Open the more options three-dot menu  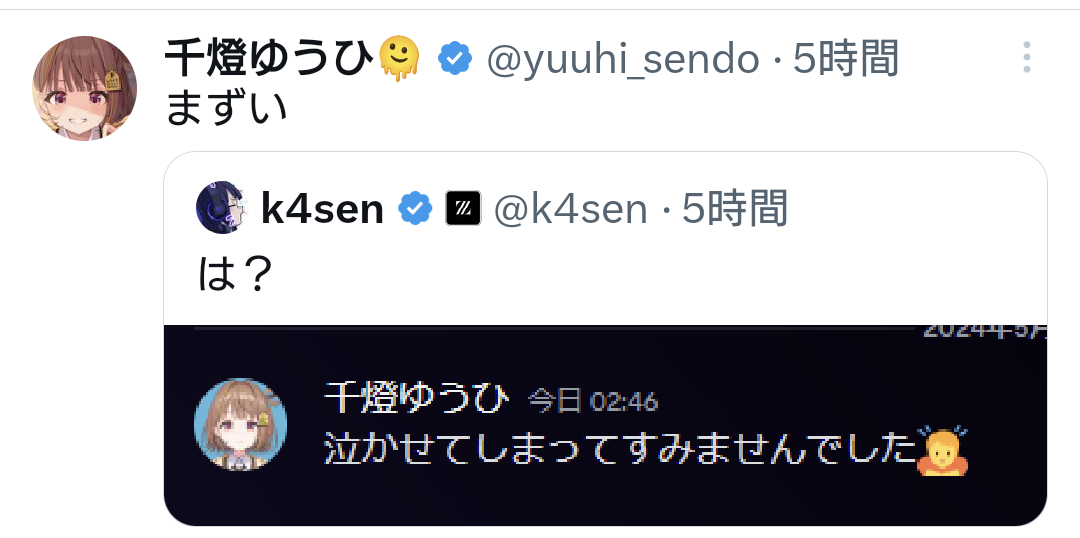click(x=1026, y=57)
